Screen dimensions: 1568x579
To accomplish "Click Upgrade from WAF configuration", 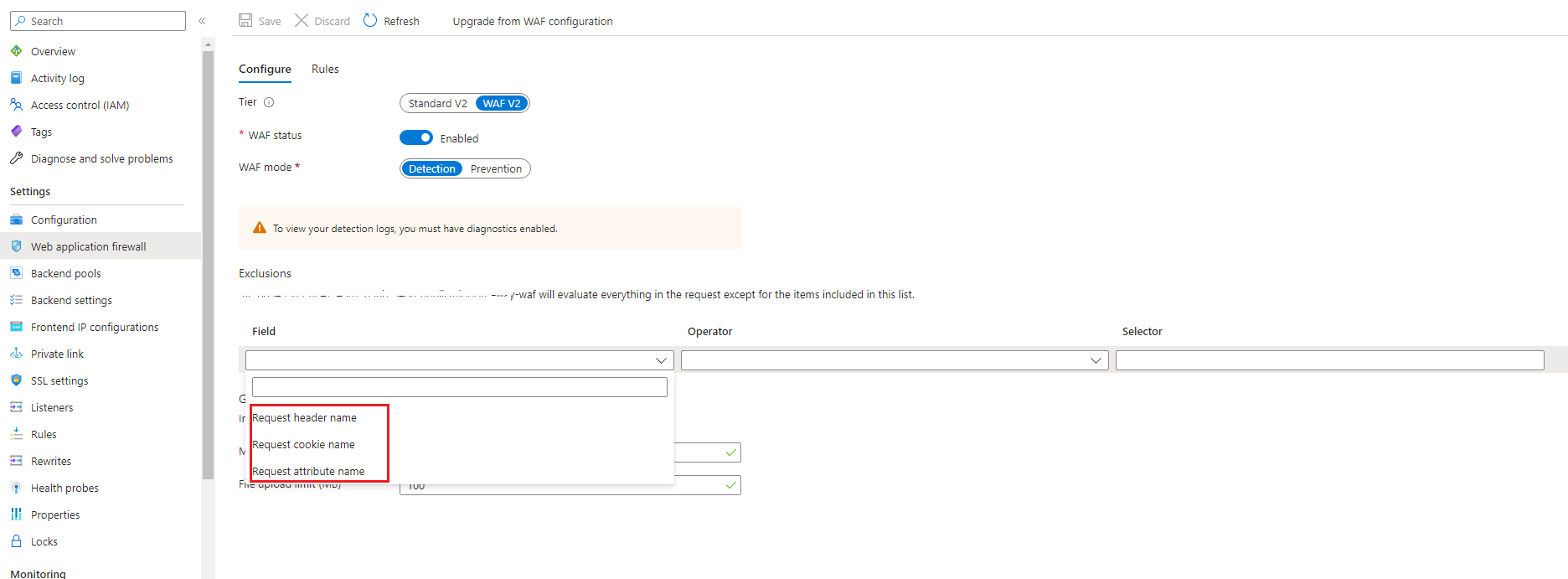I will pyautogui.click(x=533, y=21).
